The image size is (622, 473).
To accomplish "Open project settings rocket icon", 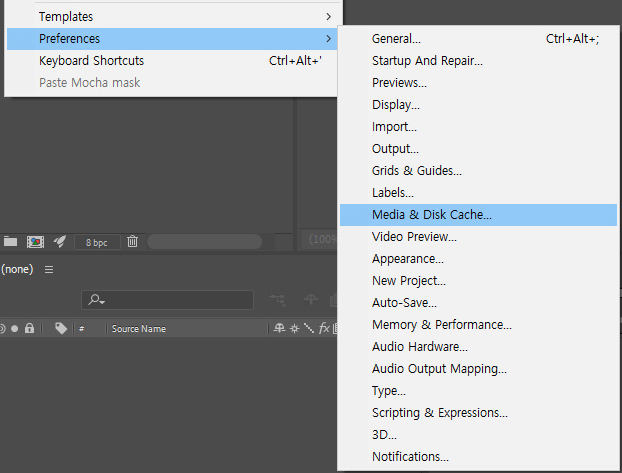I will tap(60, 241).
